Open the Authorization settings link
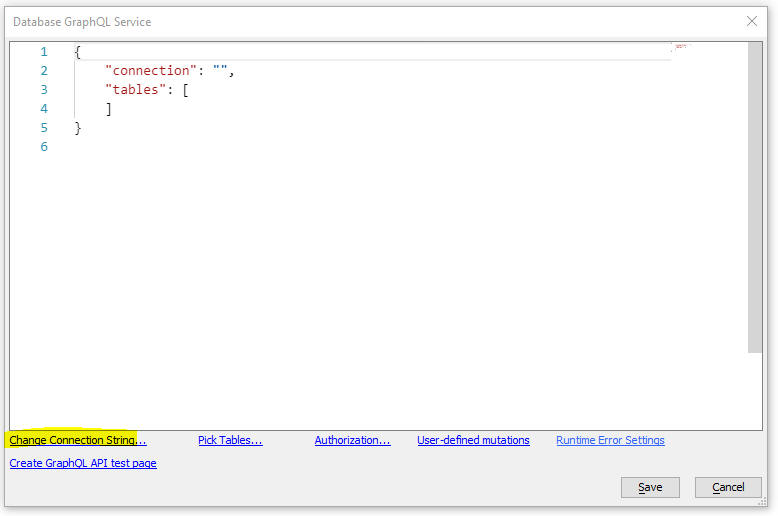Image resolution: width=778 pixels, height=516 pixels. (x=352, y=440)
